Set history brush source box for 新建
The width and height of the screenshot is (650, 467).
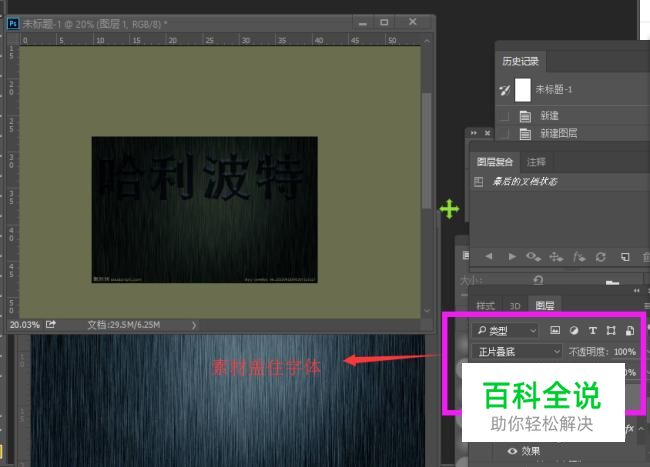coord(504,116)
